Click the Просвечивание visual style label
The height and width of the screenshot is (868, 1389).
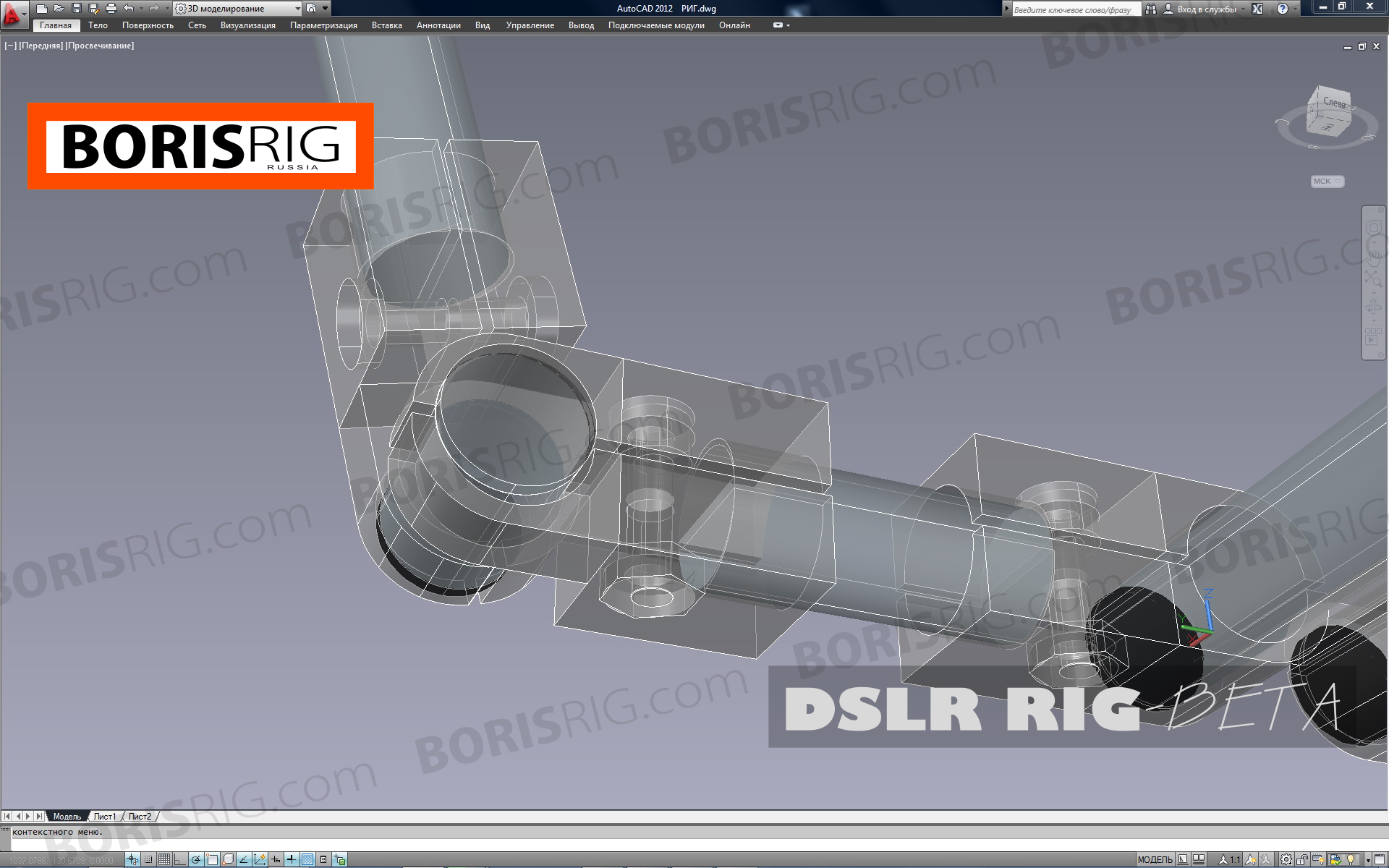pyautogui.click(x=100, y=46)
